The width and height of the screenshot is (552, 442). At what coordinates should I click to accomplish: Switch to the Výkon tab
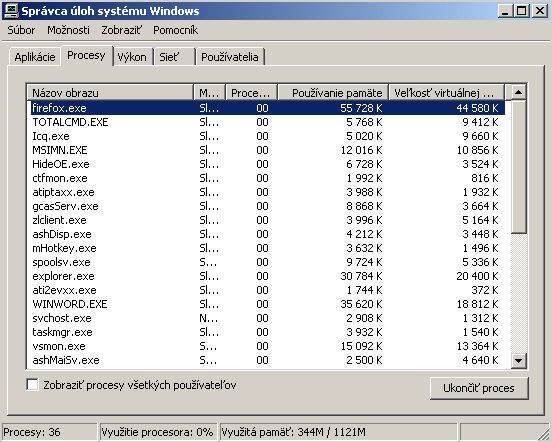coord(132,57)
